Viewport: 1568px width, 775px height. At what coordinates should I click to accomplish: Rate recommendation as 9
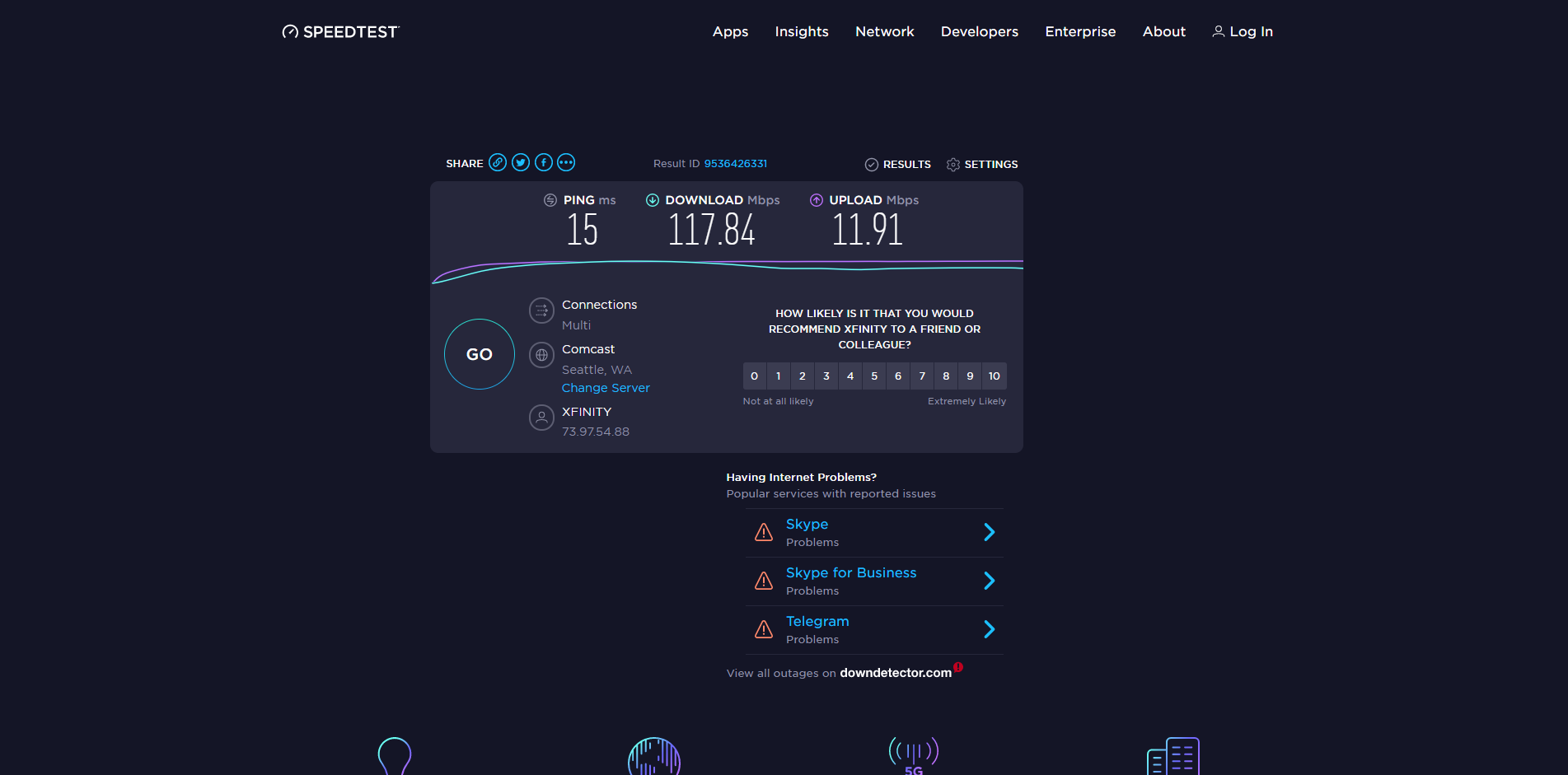click(x=970, y=376)
